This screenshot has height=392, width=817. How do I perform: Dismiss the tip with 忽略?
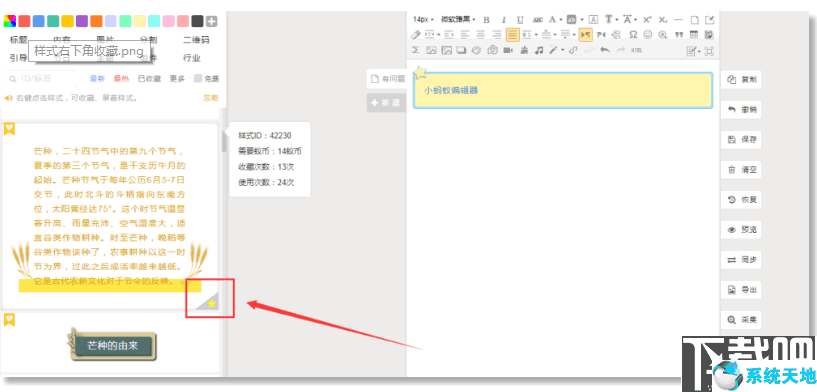click(x=211, y=98)
